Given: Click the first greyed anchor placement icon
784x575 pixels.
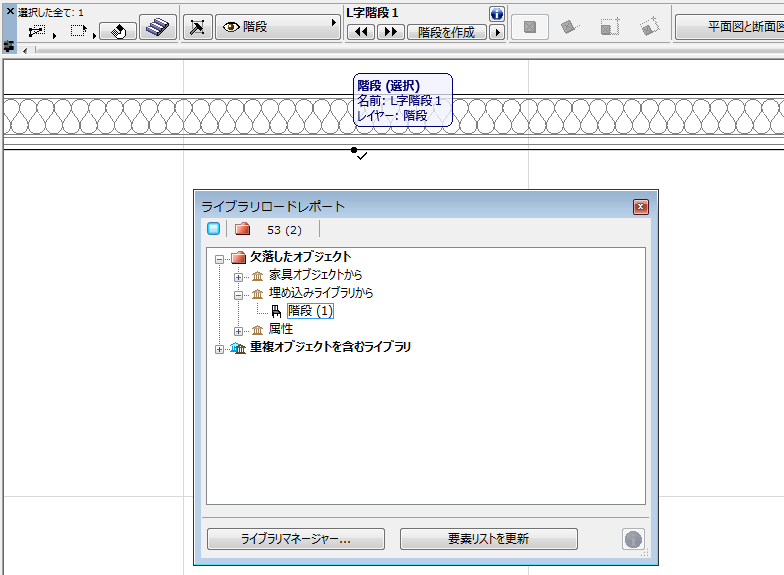Looking at the screenshot, I should tap(530, 26).
